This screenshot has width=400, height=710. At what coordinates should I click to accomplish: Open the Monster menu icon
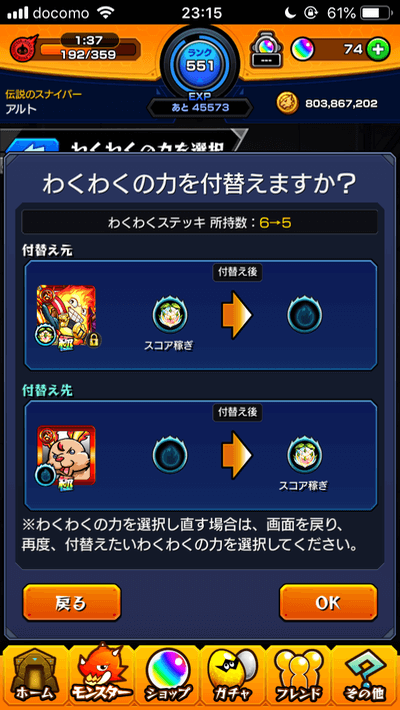pos(101,675)
